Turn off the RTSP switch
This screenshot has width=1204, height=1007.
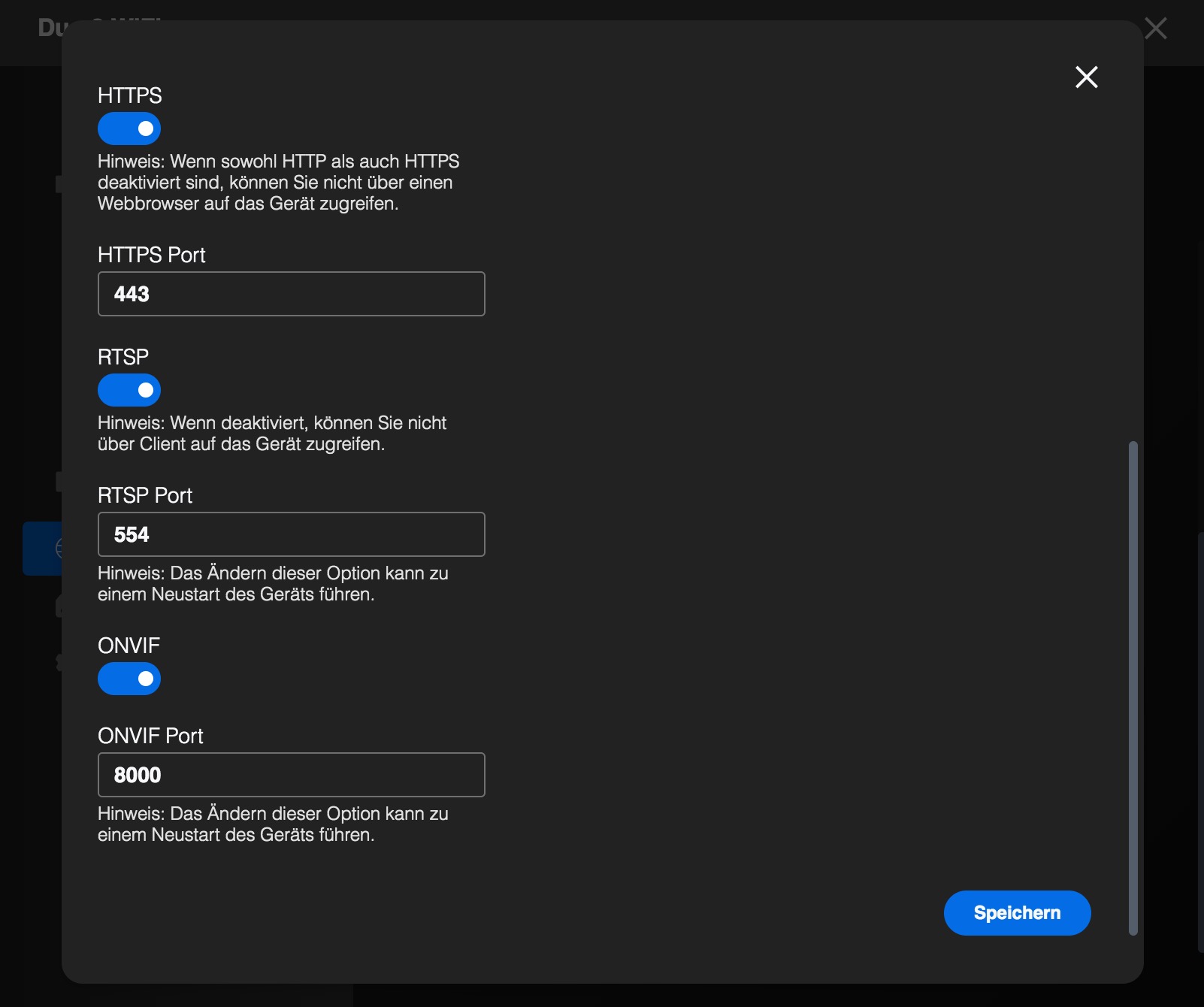point(129,390)
